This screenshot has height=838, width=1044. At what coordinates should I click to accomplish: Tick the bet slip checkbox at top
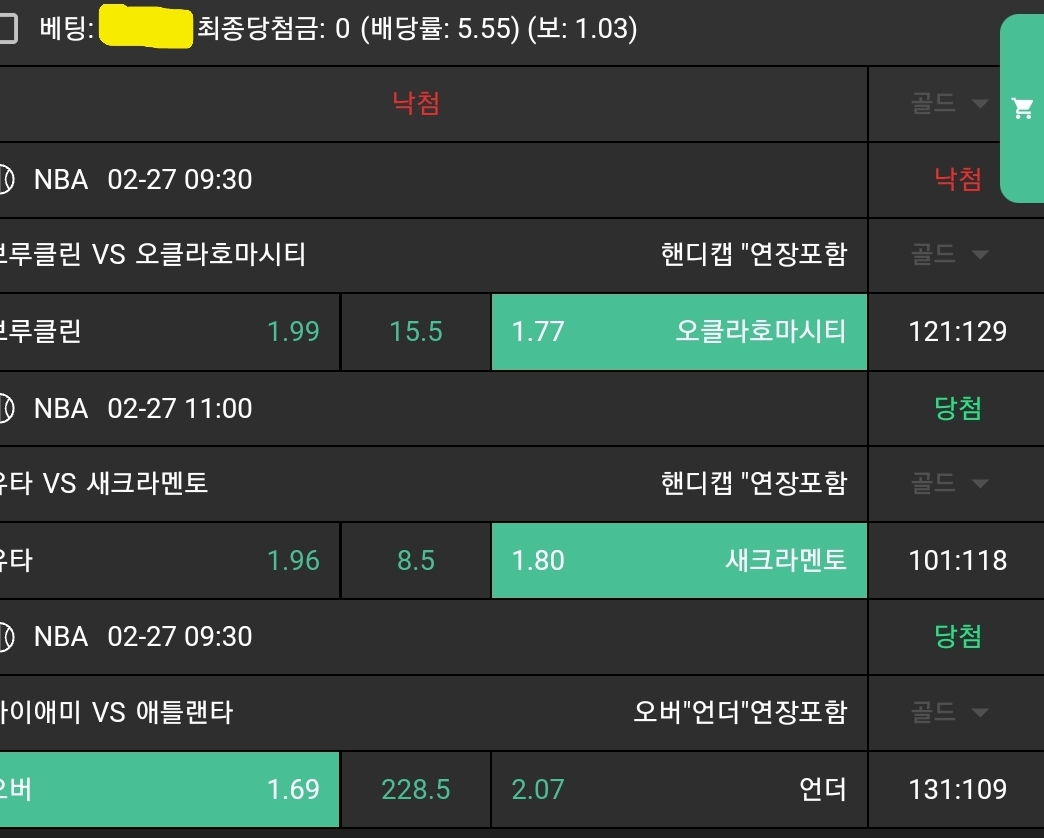pyautogui.click(x=7, y=29)
